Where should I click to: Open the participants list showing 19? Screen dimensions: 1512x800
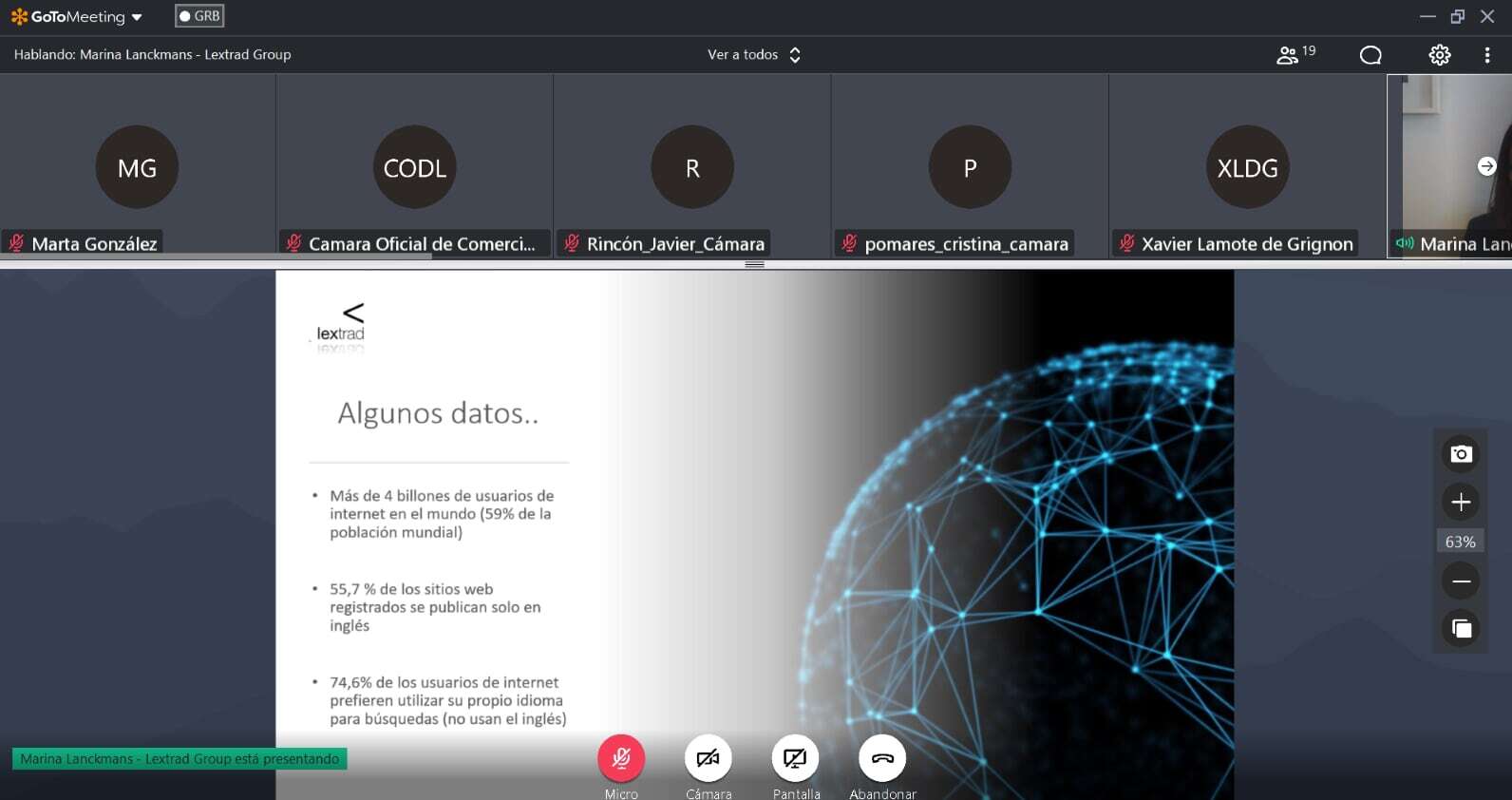(1295, 54)
